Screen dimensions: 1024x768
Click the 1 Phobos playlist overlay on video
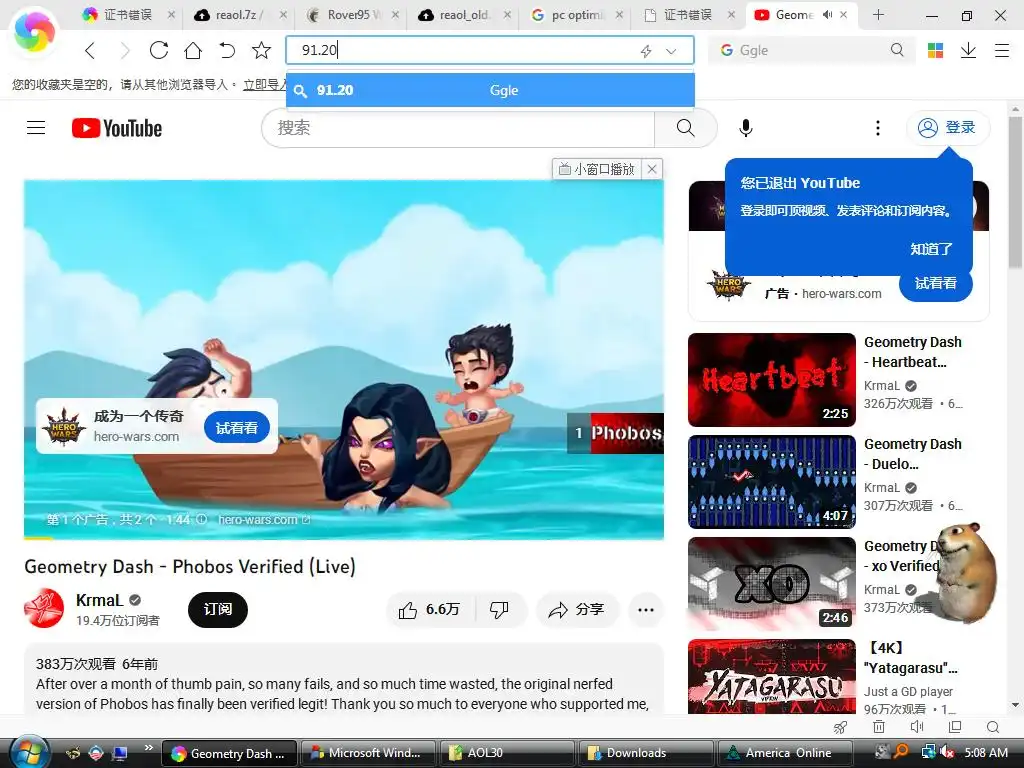coord(615,433)
